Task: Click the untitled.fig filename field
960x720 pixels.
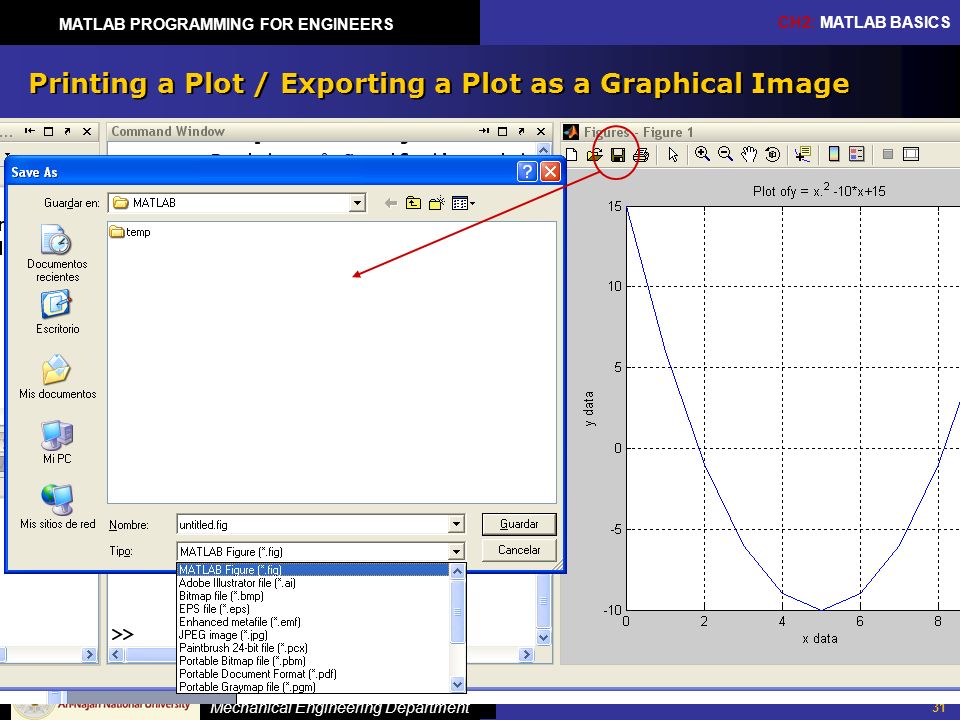Action: [313, 524]
